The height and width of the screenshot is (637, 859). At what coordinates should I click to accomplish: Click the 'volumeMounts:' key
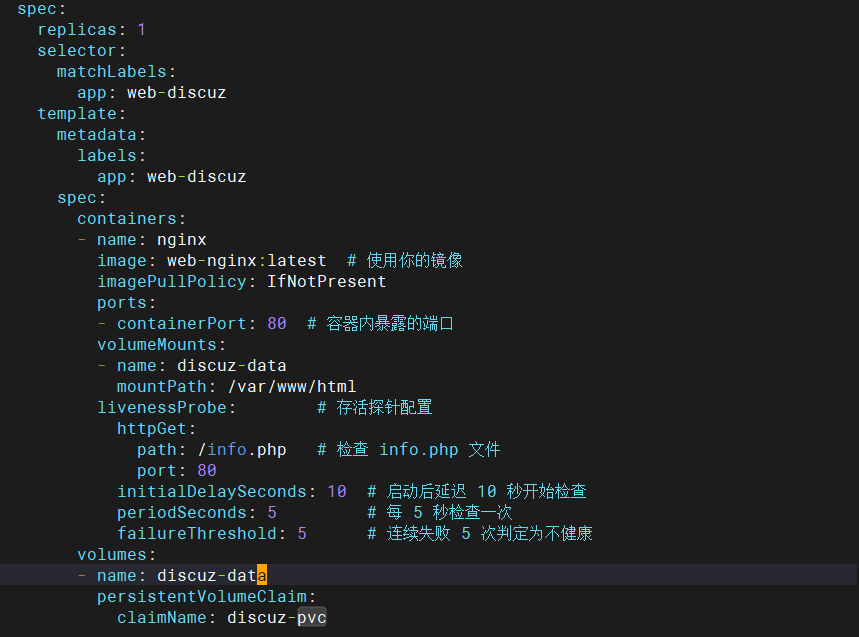point(162,345)
